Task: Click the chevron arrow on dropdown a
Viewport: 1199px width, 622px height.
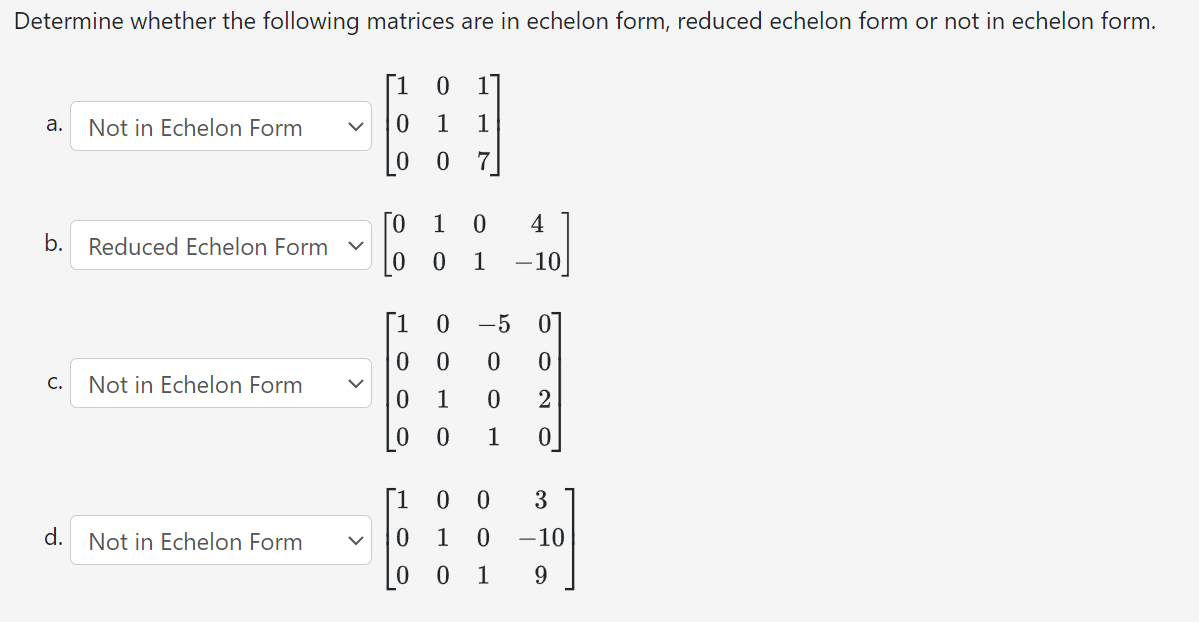Action: (x=356, y=127)
